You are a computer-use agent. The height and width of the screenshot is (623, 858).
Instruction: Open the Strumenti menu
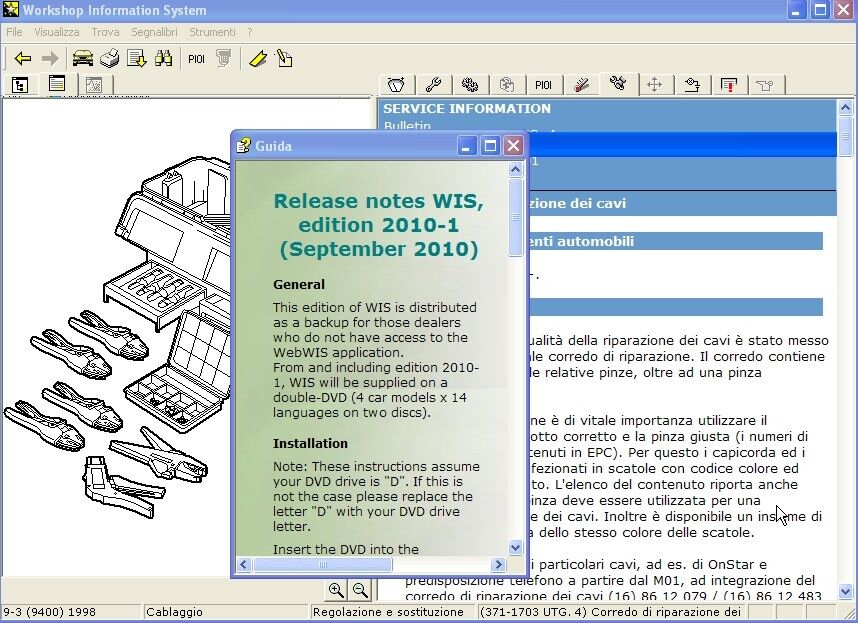pos(212,32)
